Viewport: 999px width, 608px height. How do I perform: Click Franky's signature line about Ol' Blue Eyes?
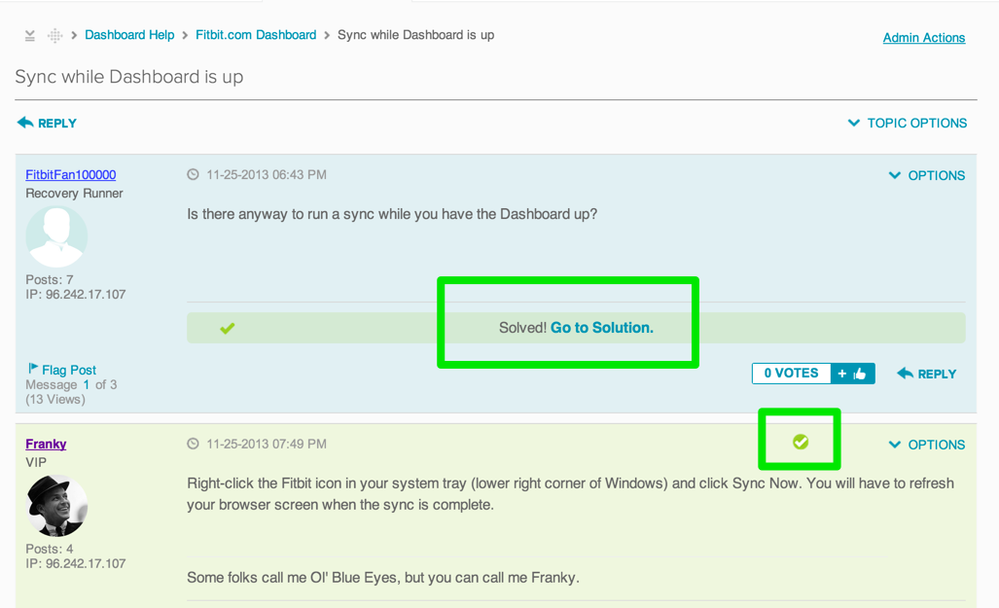[383, 577]
